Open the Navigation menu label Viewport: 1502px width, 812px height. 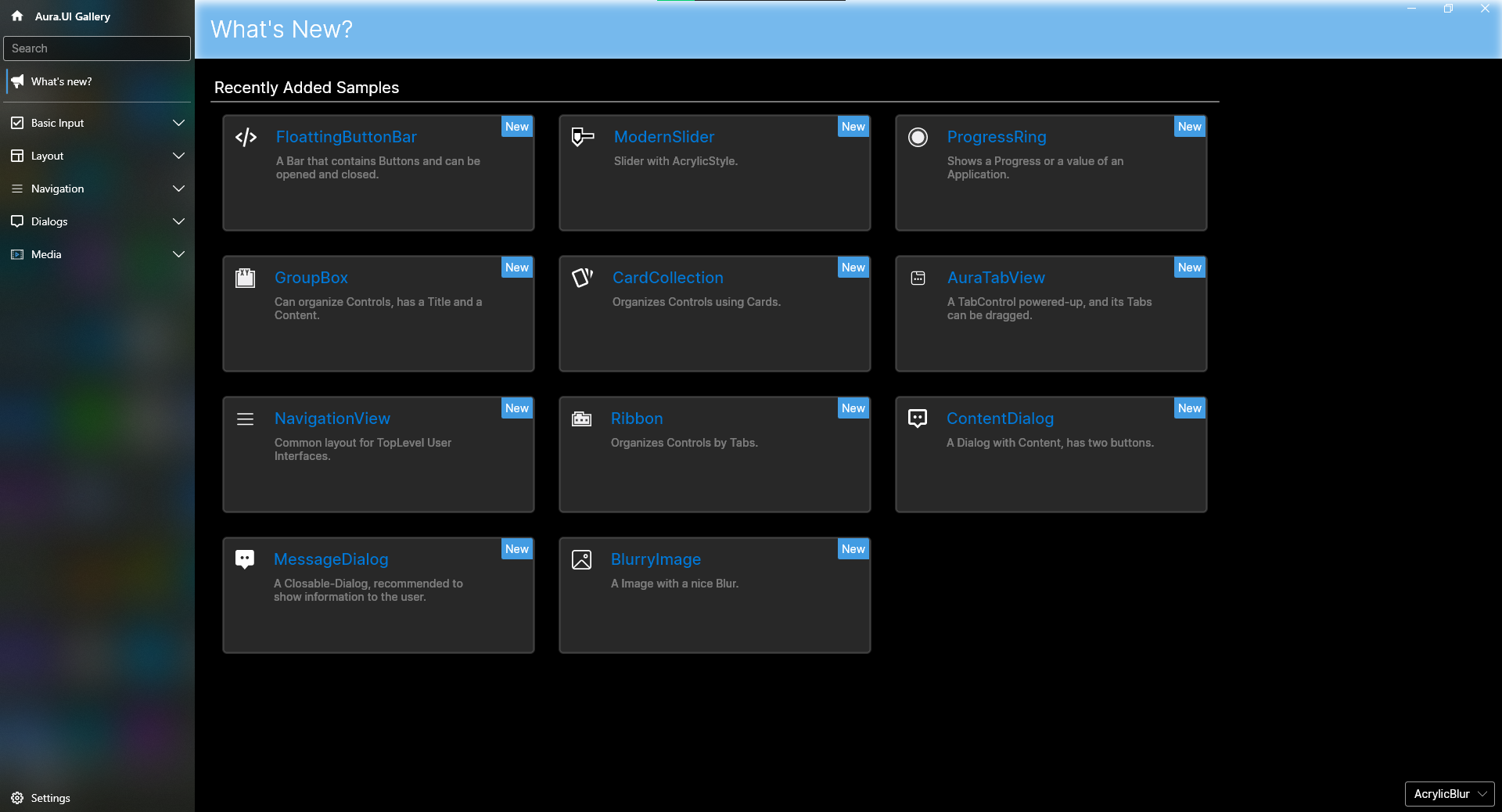57,189
